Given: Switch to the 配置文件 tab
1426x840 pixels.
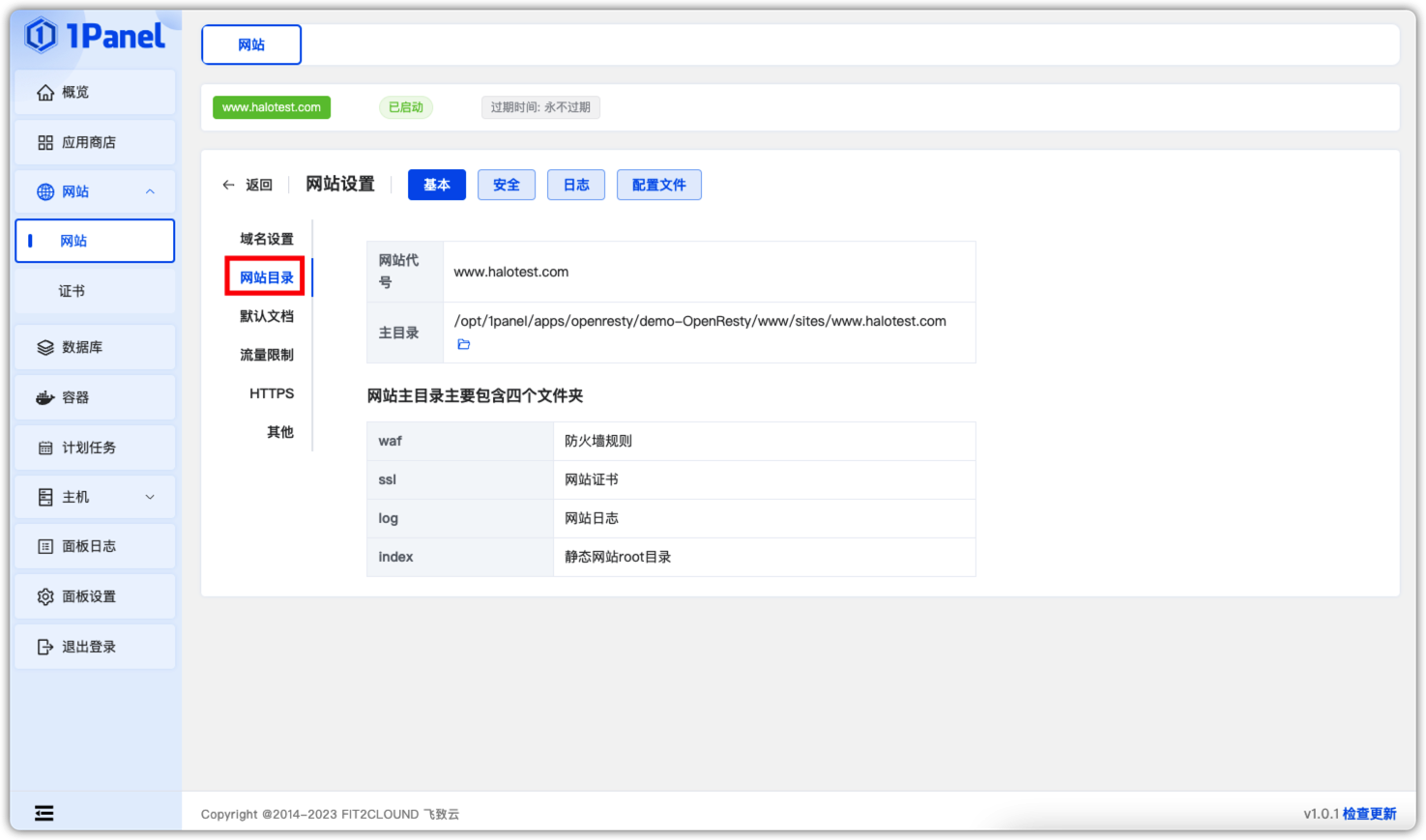Looking at the screenshot, I should tap(658, 185).
